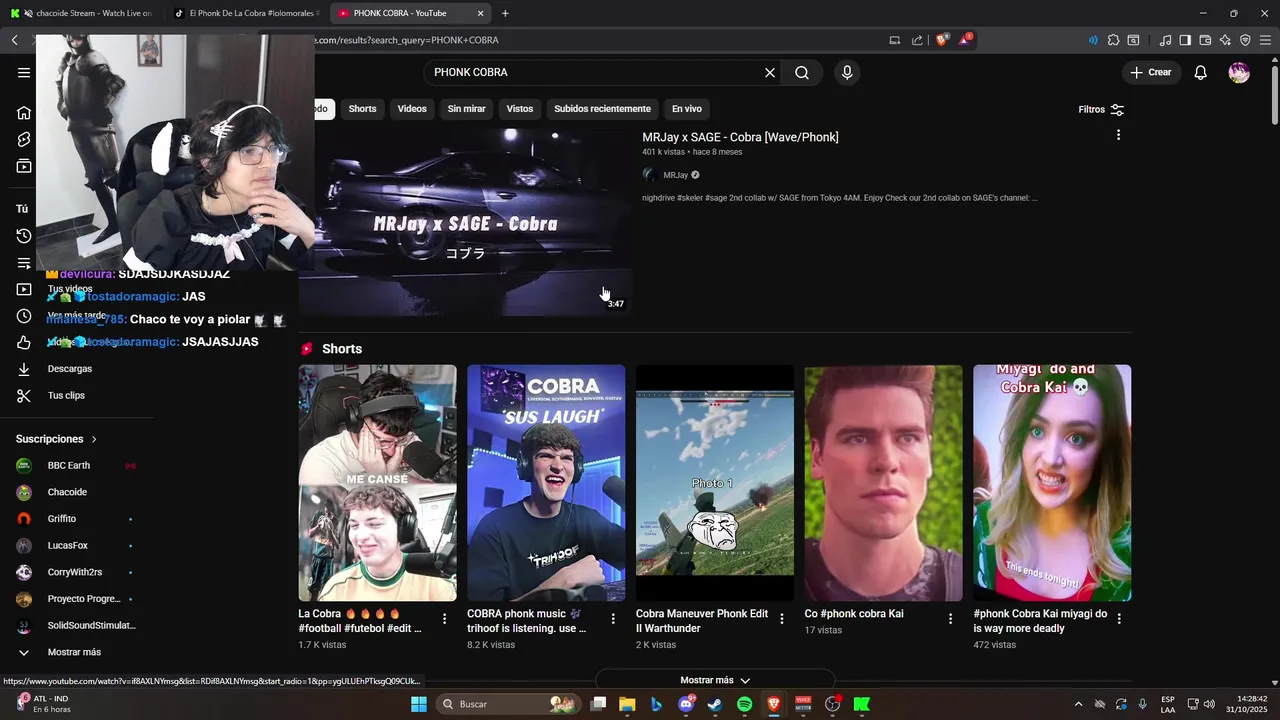This screenshot has width=1280, height=720.
Task: Open the Liked videos thumbs-up icon
Action: click(x=24, y=342)
